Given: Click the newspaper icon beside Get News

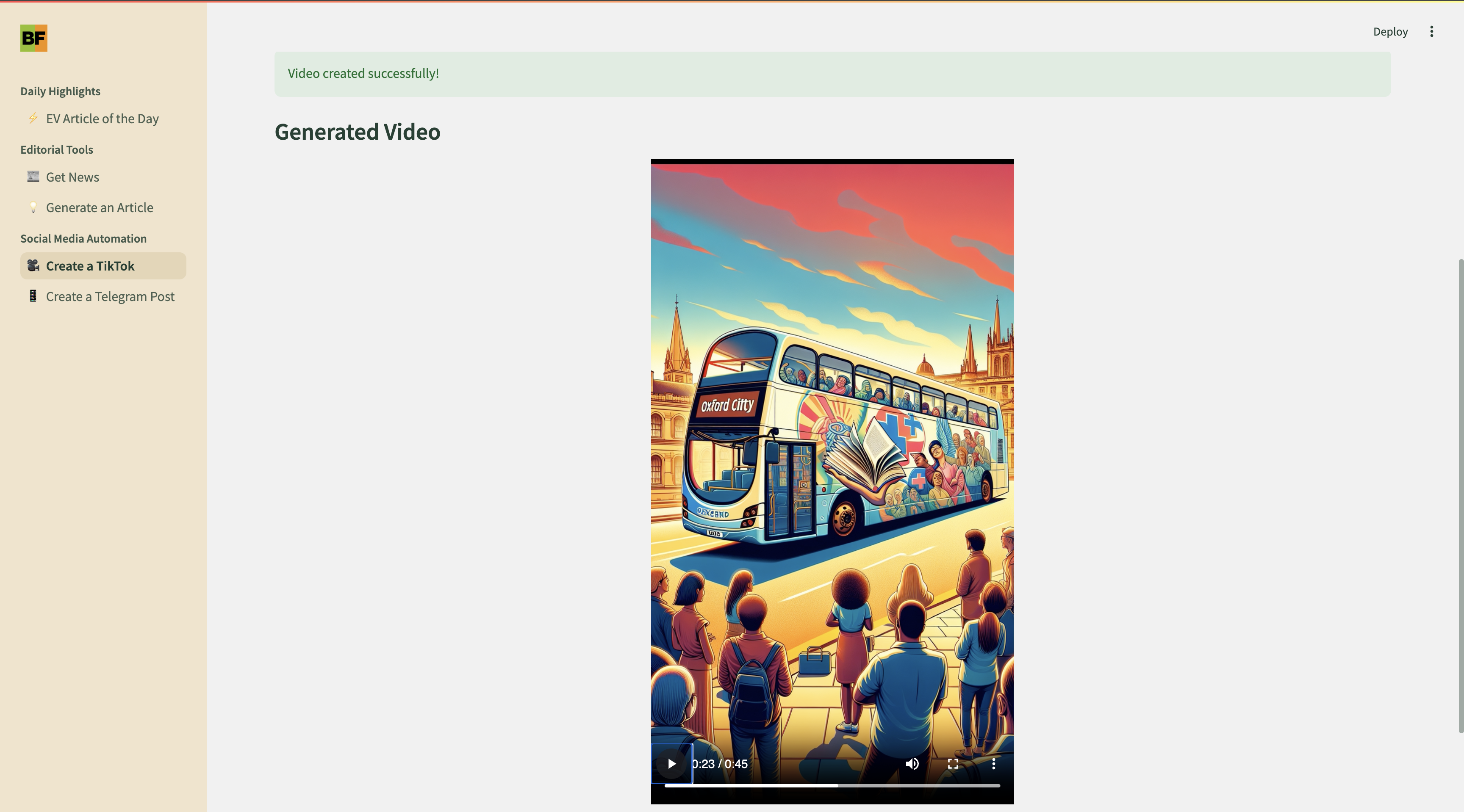Looking at the screenshot, I should point(33,177).
